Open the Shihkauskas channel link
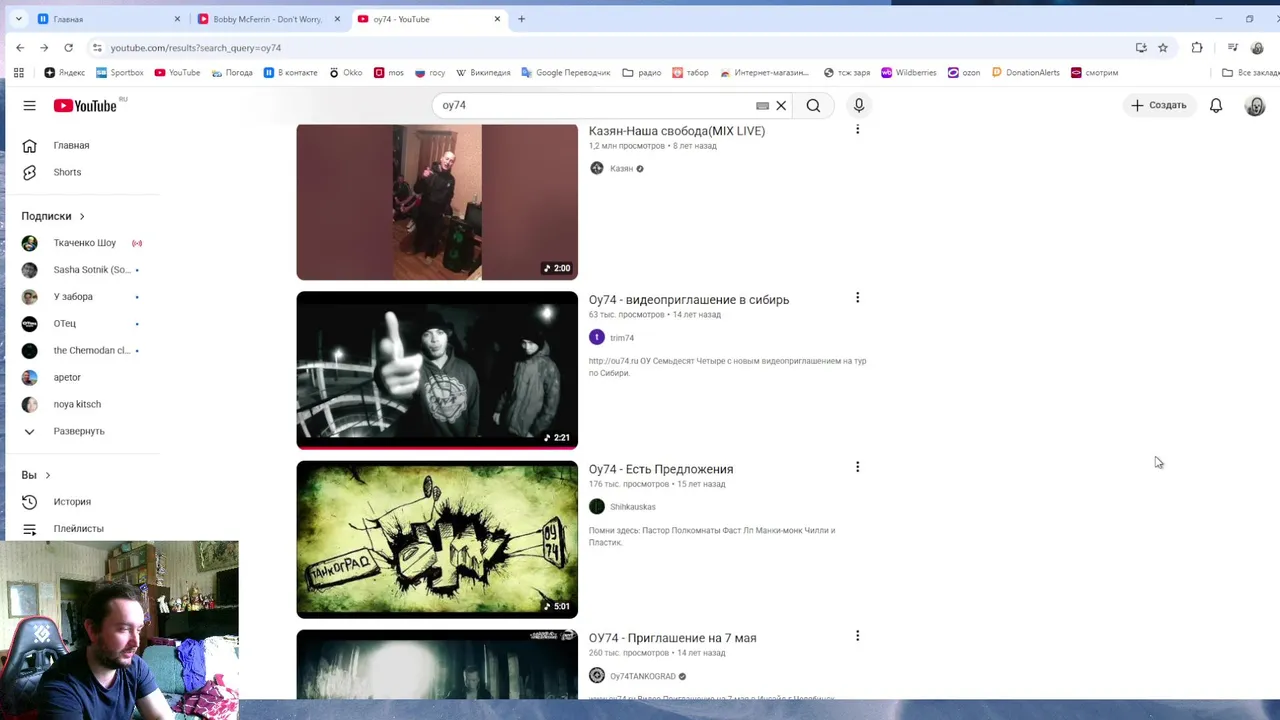The height and width of the screenshot is (720, 1280). pyautogui.click(x=633, y=507)
